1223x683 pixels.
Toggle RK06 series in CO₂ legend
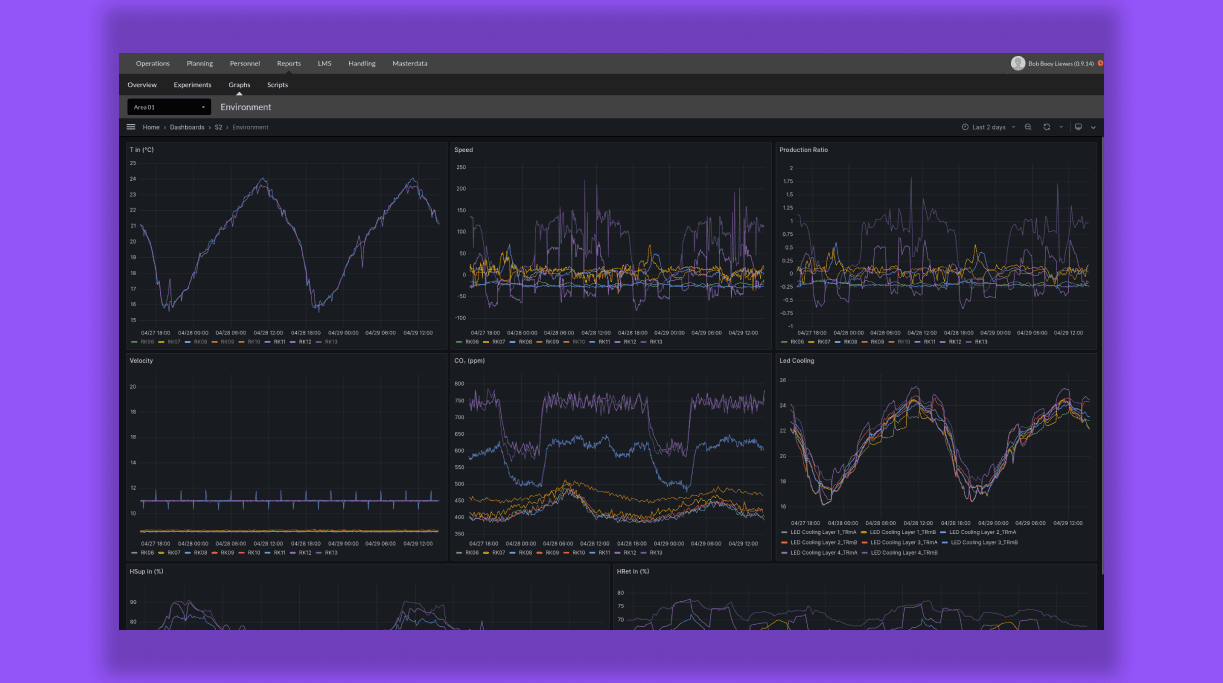point(472,552)
